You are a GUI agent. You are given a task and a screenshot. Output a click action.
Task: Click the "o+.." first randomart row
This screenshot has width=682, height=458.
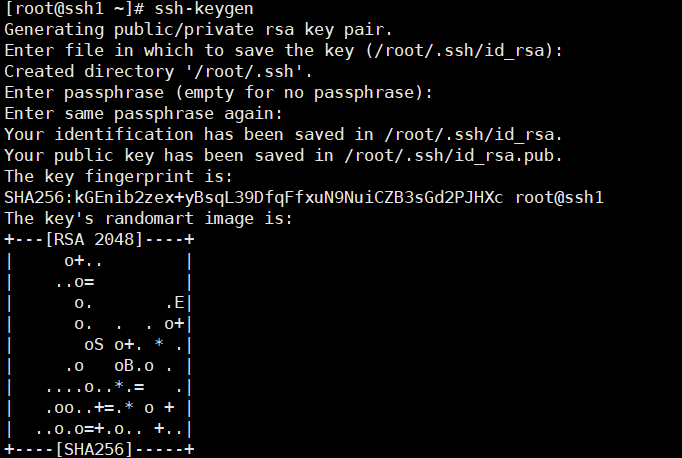click(x=83, y=260)
